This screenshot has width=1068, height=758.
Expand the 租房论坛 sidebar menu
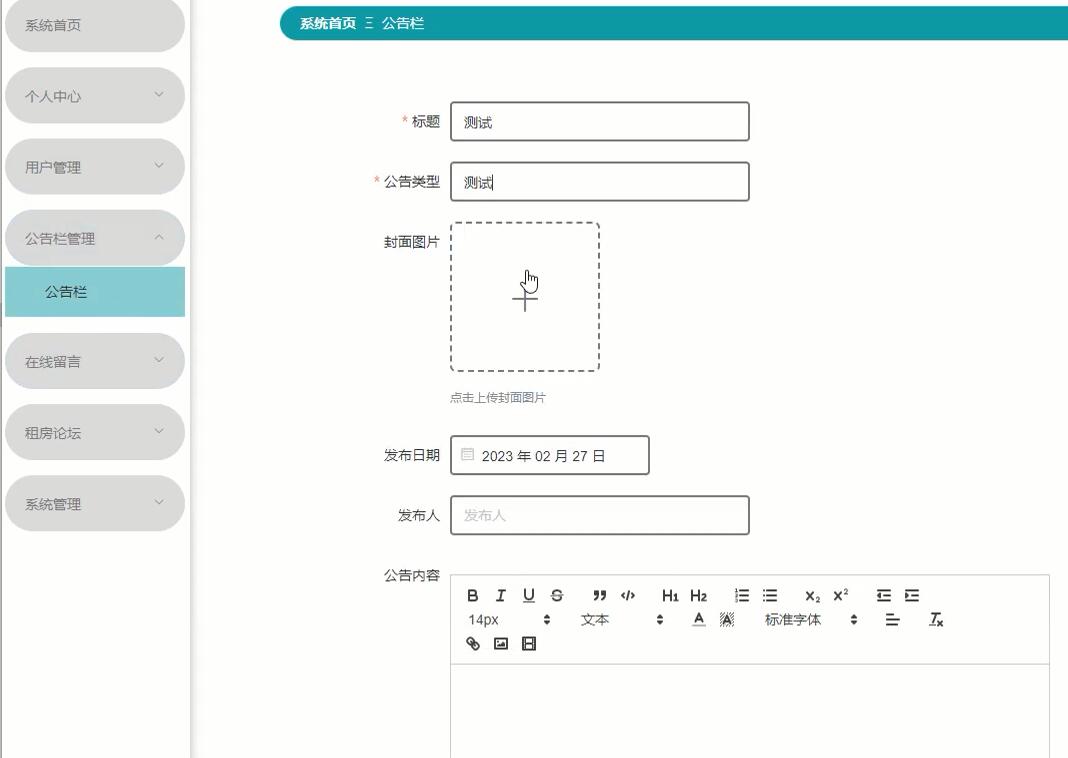click(95, 432)
